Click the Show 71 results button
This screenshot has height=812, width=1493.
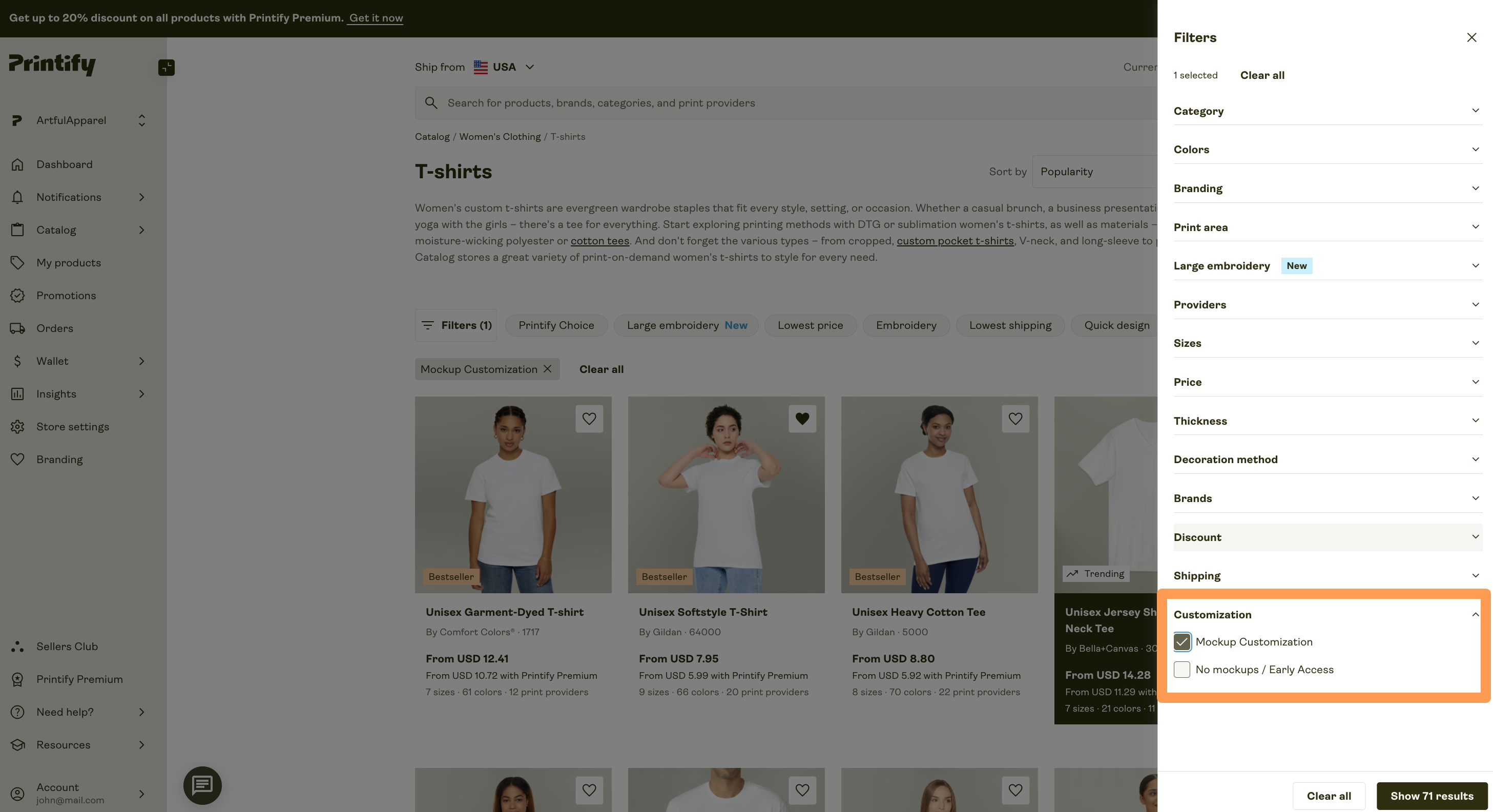coord(1432,796)
